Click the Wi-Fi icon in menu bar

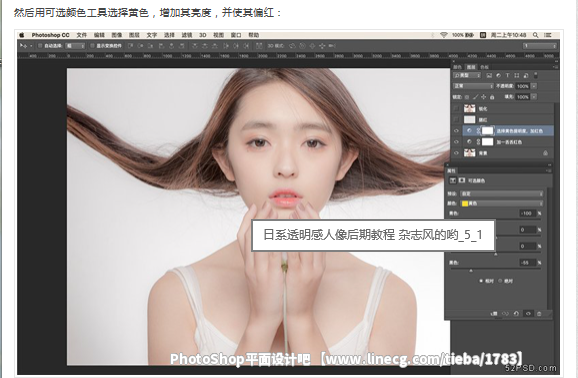point(443,35)
